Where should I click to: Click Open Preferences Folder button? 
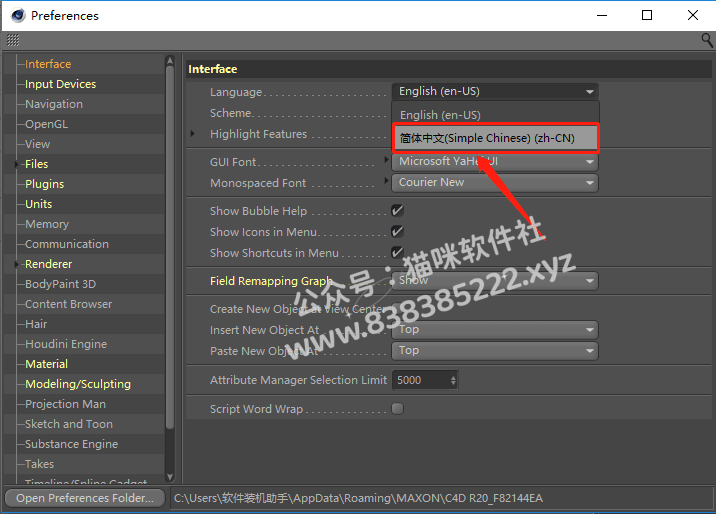(84, 498)
